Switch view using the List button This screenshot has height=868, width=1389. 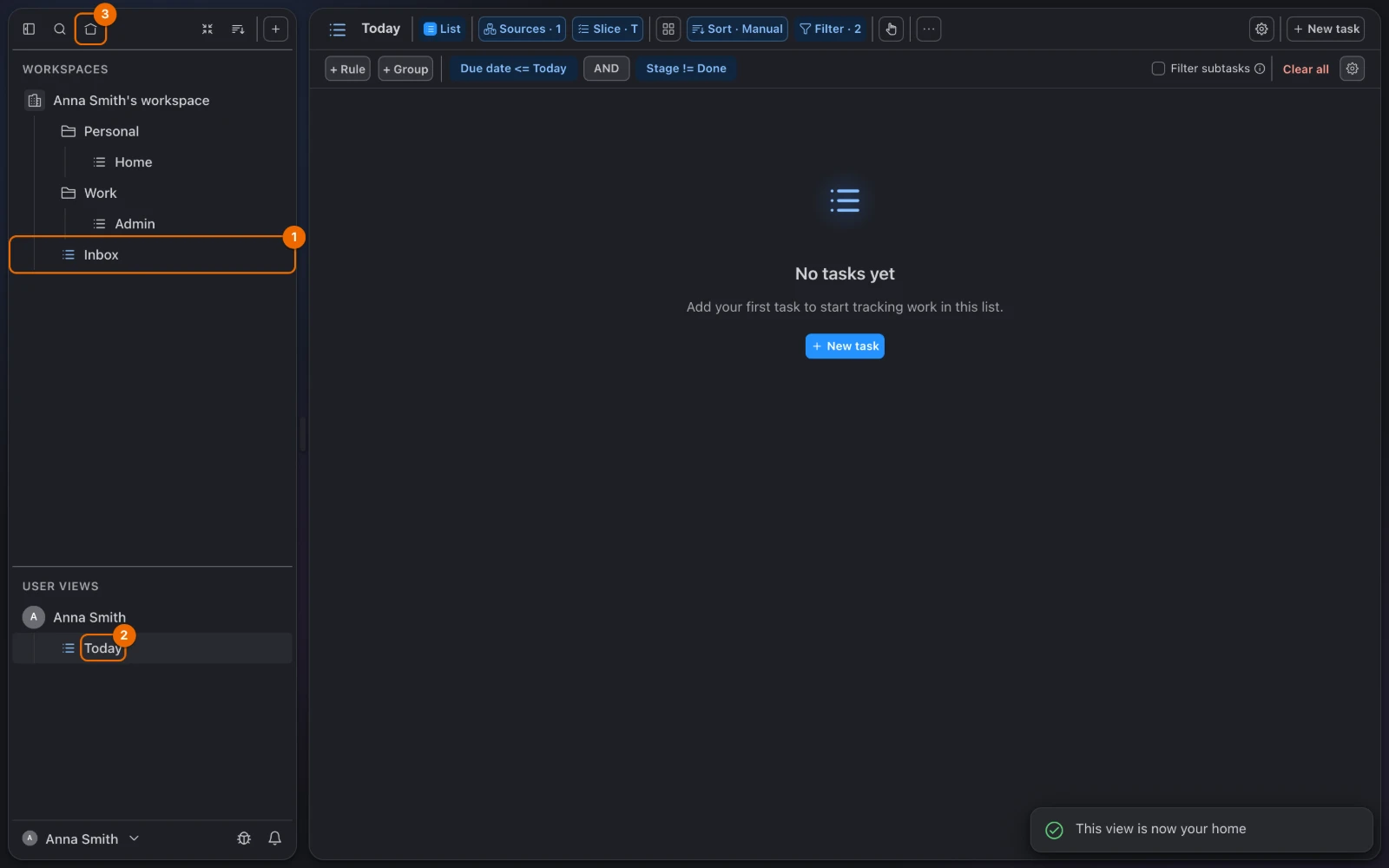point(442,29)
